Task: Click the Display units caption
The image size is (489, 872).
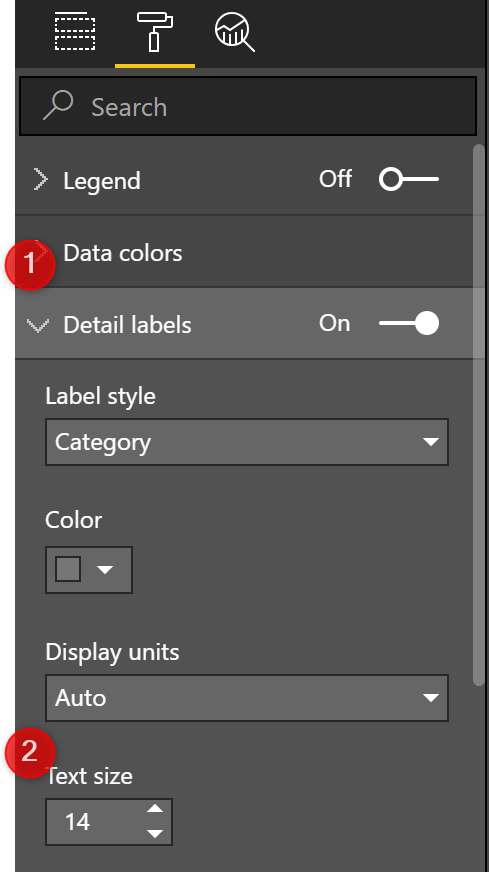Action: pos(112,652)
